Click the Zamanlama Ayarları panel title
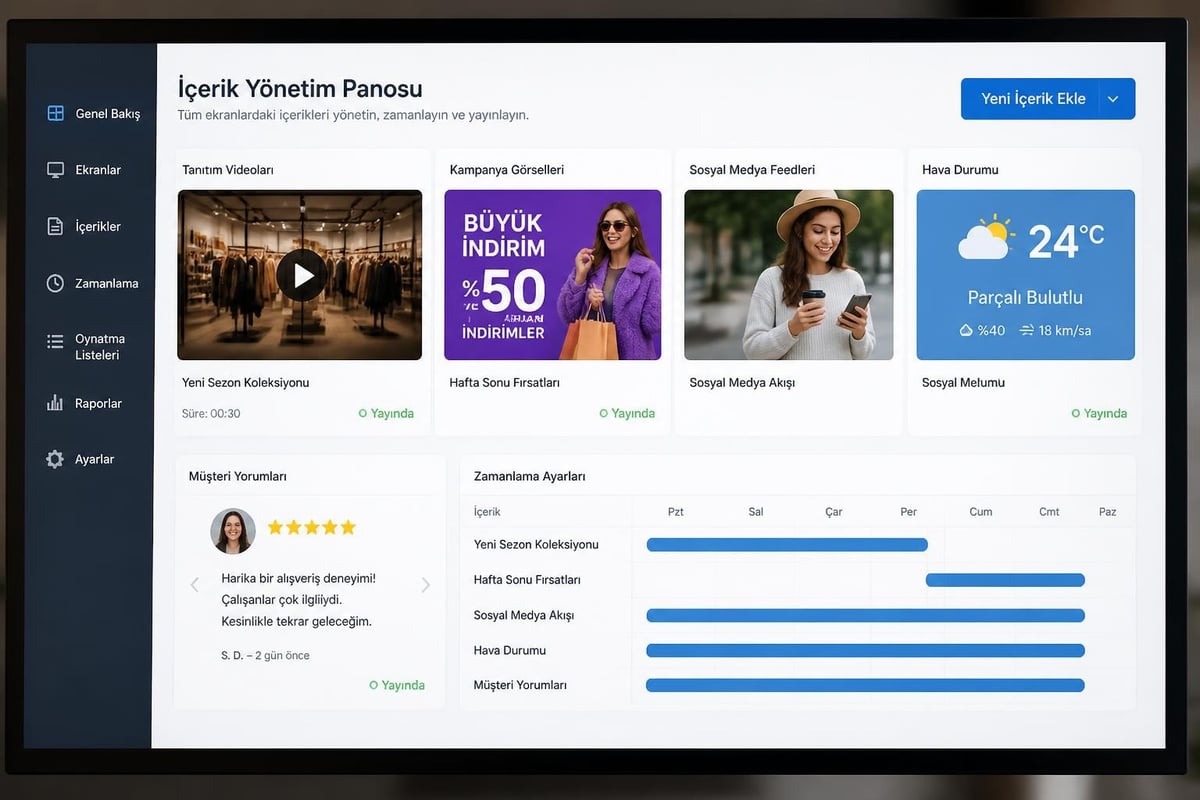 (x=530, y=476)
